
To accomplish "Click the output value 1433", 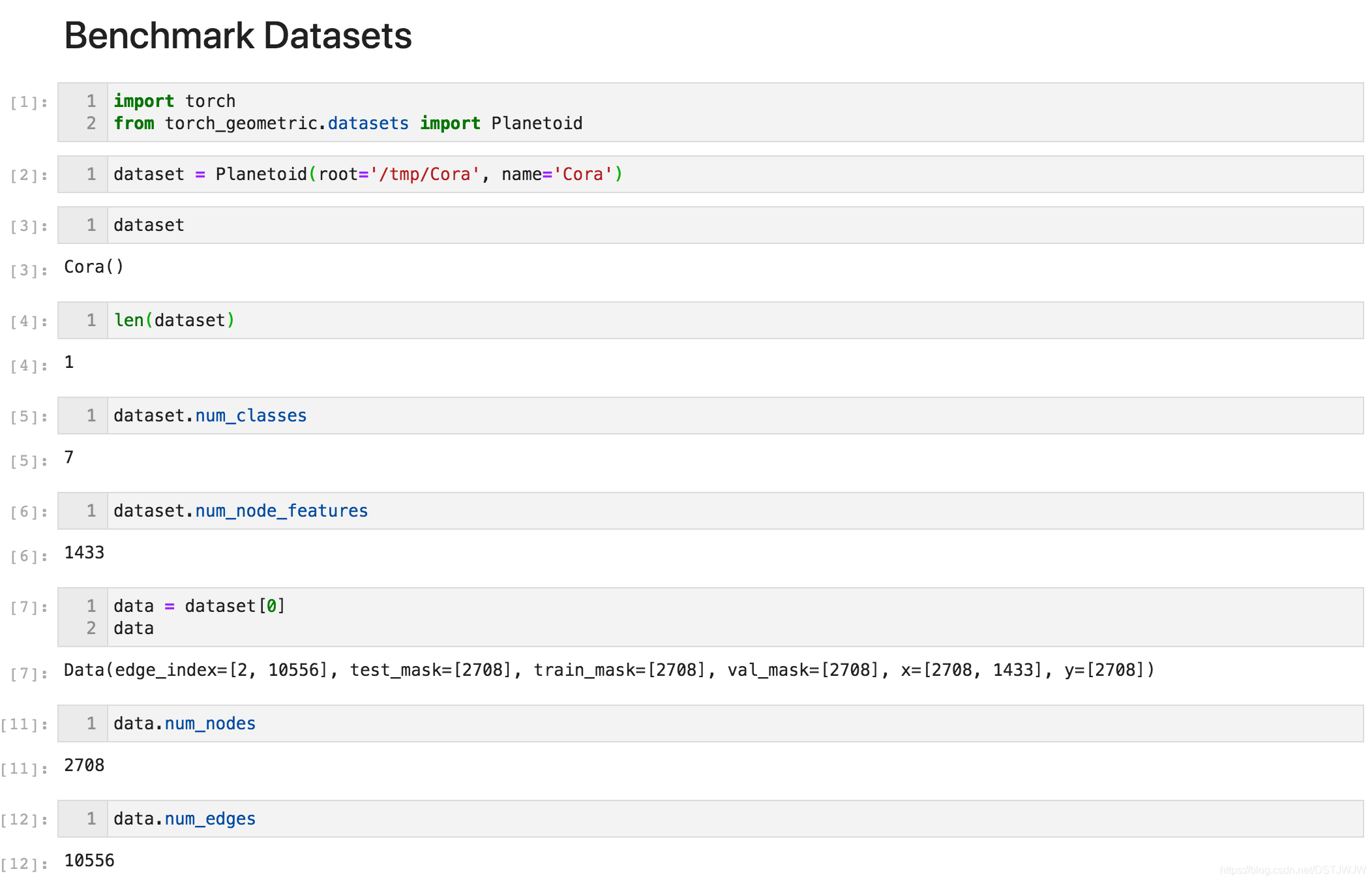I will [x=84, y=553].
